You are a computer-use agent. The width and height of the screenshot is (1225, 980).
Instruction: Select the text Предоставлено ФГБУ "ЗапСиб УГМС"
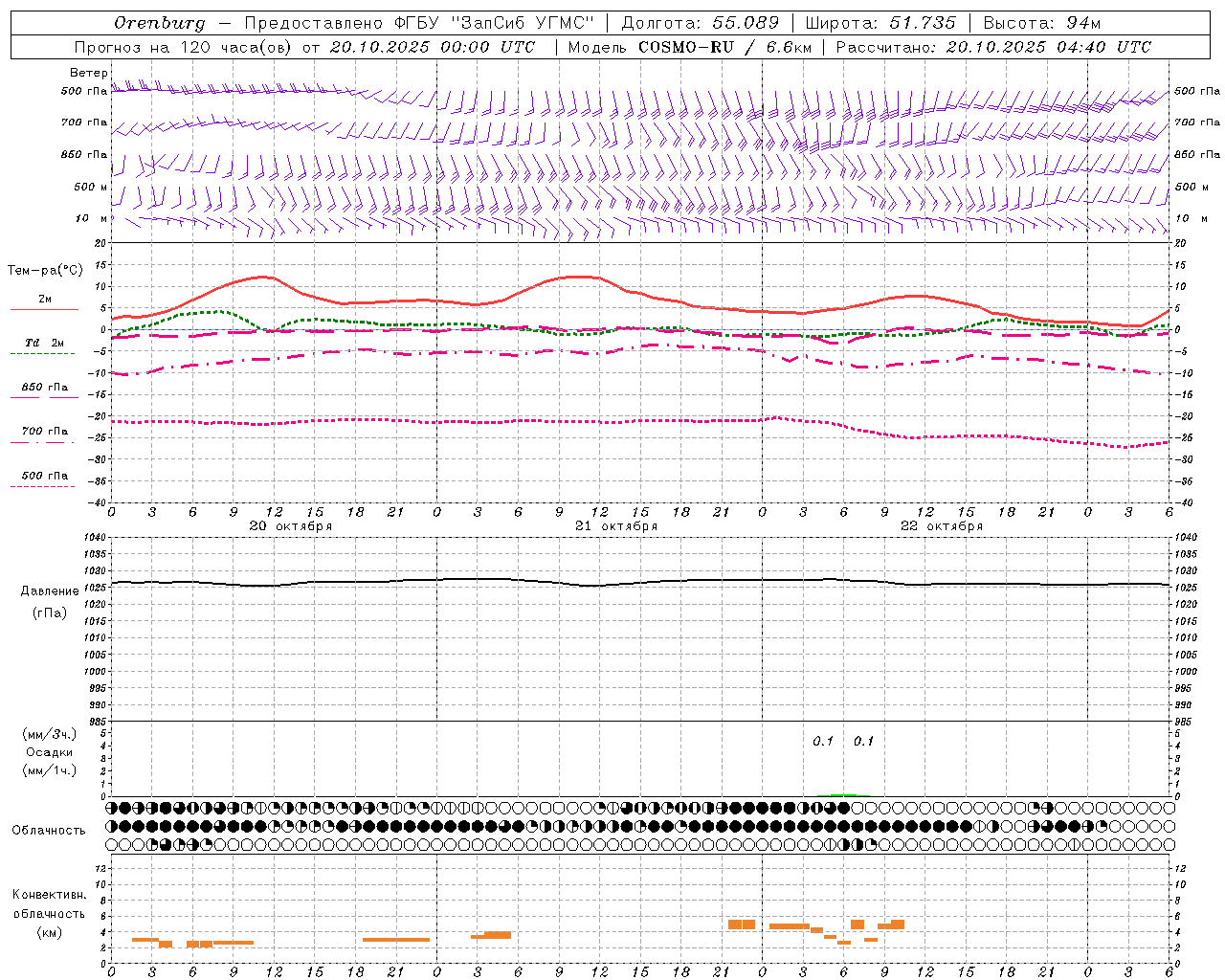pyautogui.click(x=419, y=23)
